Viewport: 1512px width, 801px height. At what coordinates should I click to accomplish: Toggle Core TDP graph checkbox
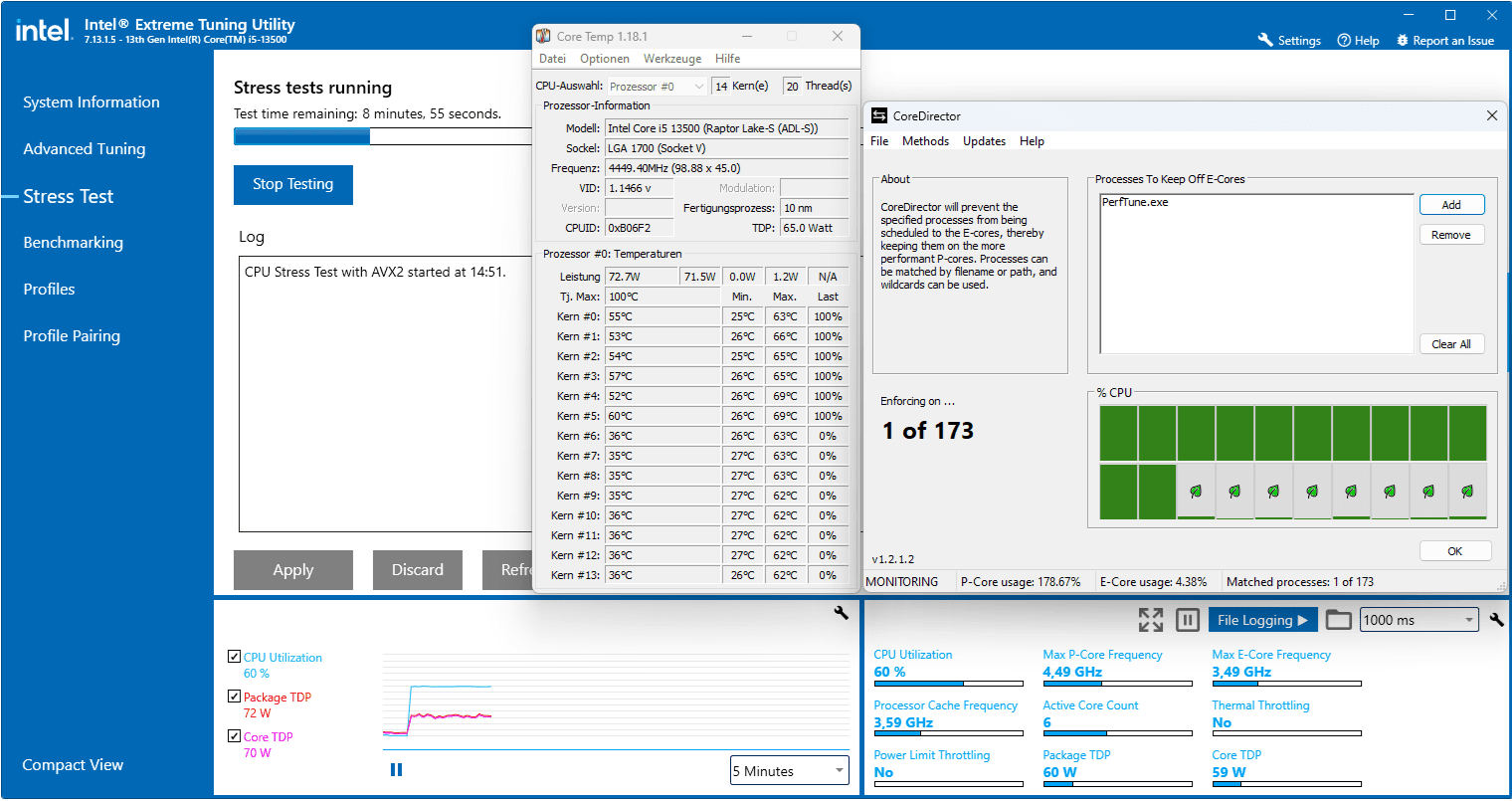(x=234, y=735)
